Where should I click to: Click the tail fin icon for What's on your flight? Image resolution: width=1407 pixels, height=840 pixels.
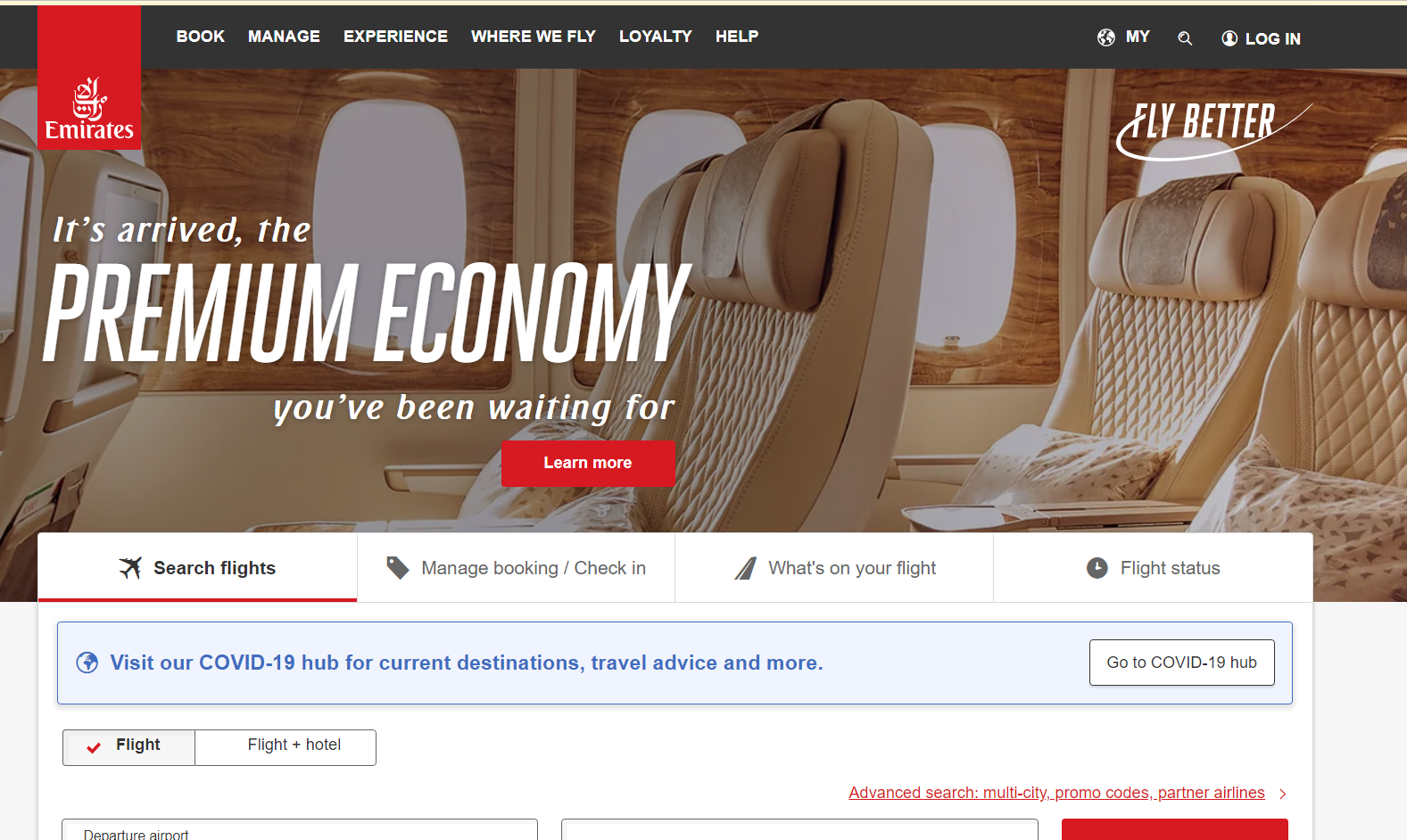[x=746, y=568]
